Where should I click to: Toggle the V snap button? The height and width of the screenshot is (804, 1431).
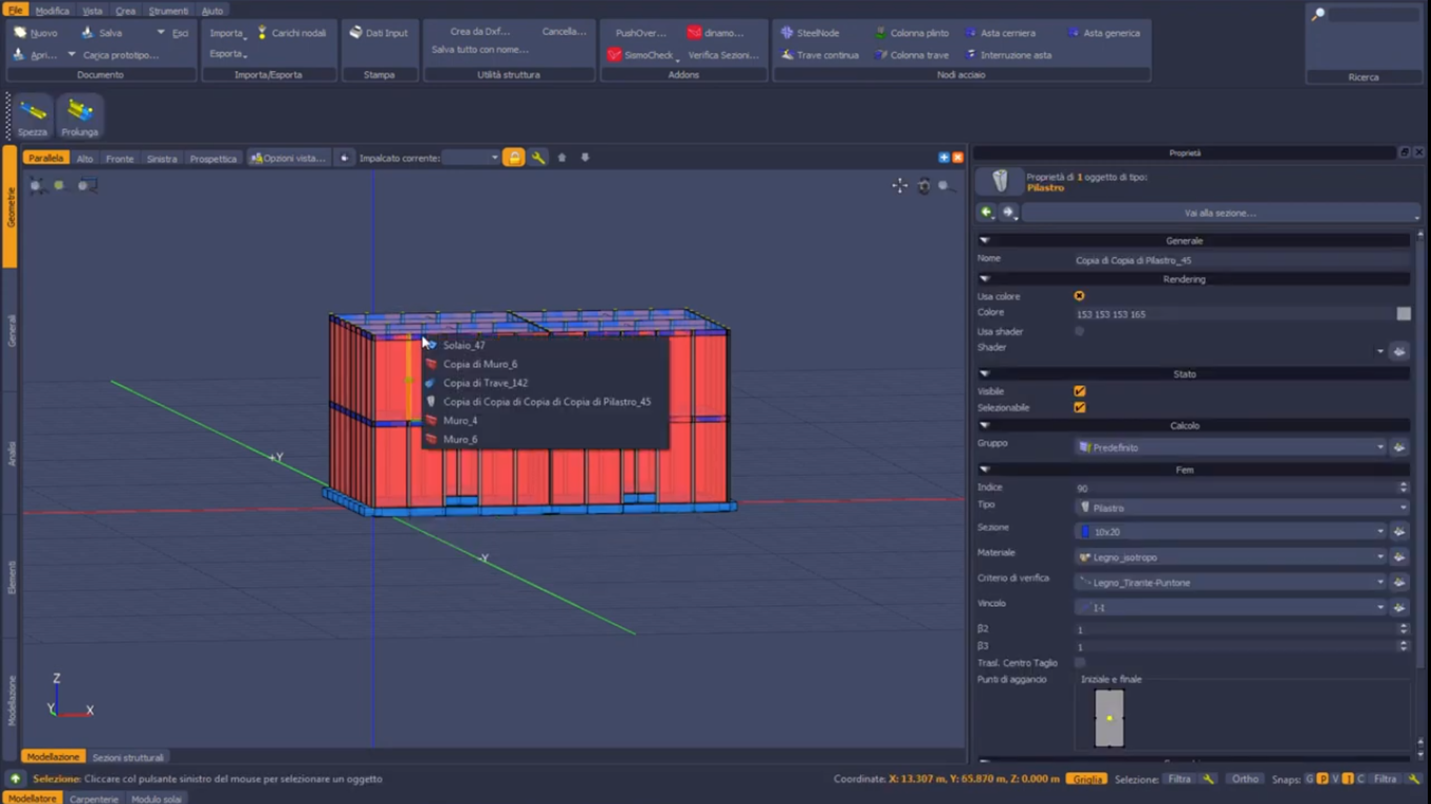point(1335,779)
